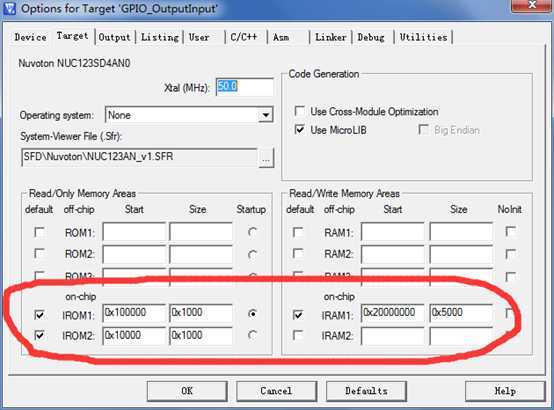Select ROM1 Startup radio button
This screenshot has height=410, width=554.
pyautogui.click(x=252, y=232)
